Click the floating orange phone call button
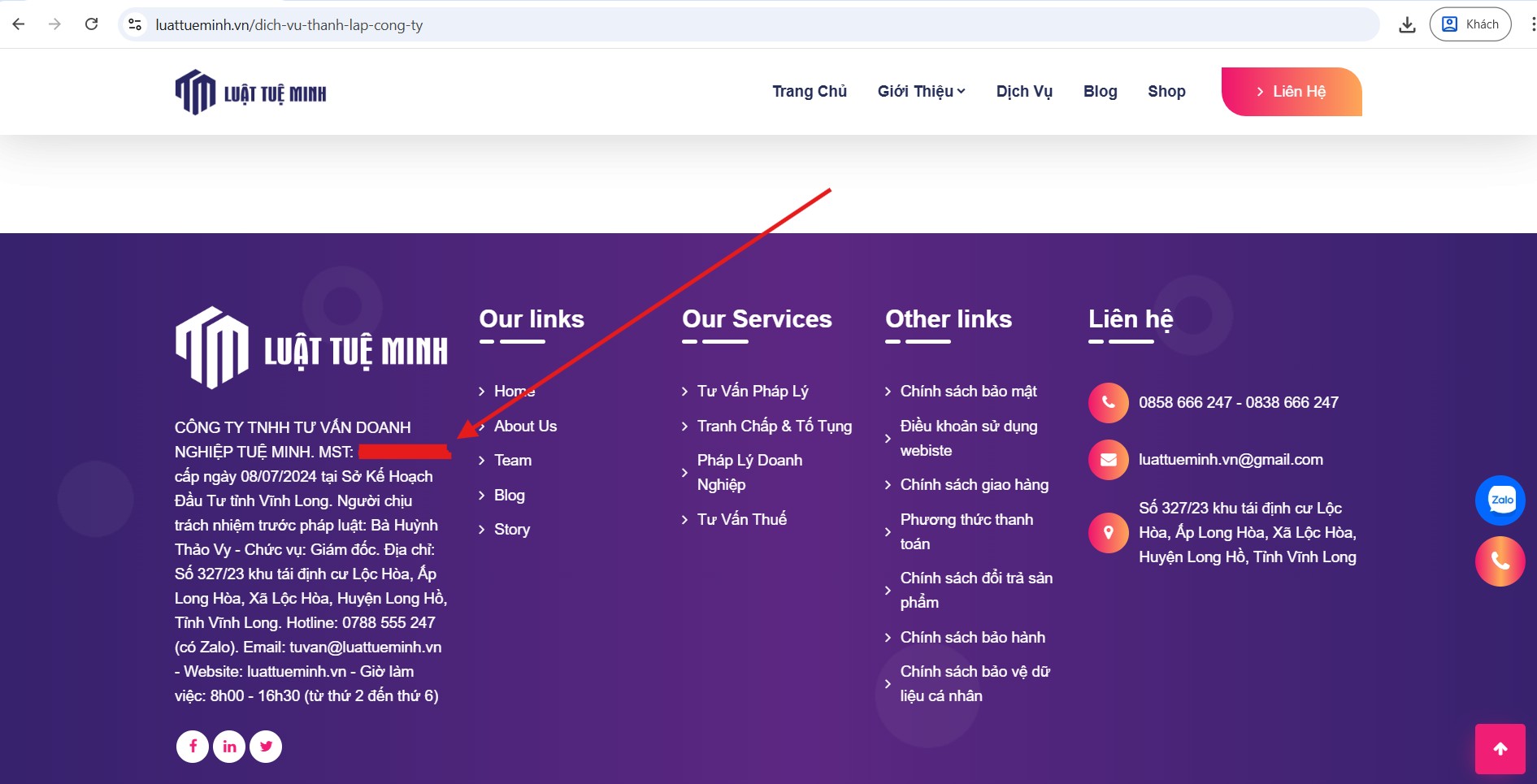 1500,561
